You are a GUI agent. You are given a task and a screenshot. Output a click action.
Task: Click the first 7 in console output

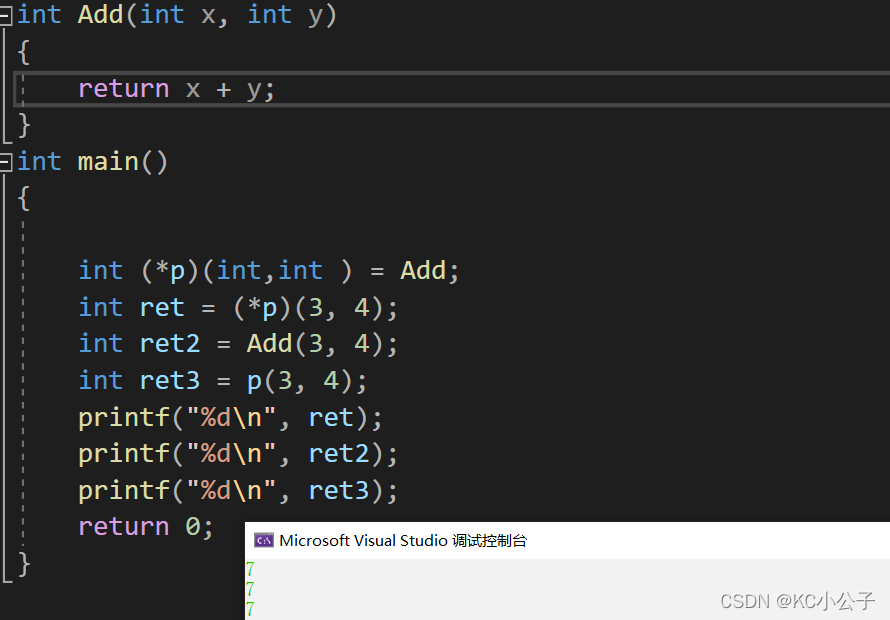coord(250,569)
